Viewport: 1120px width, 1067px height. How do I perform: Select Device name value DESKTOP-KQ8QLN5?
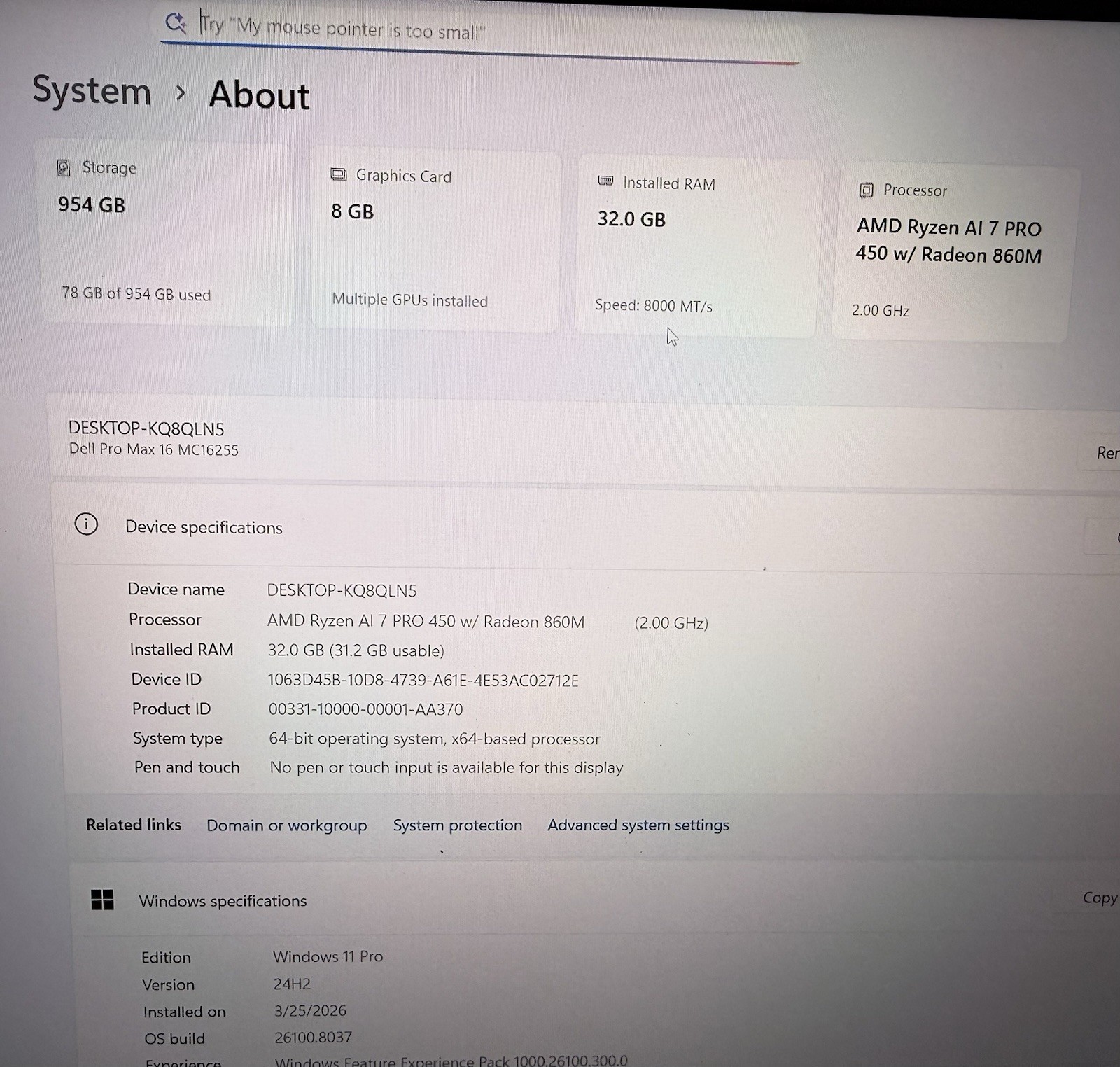342,591
